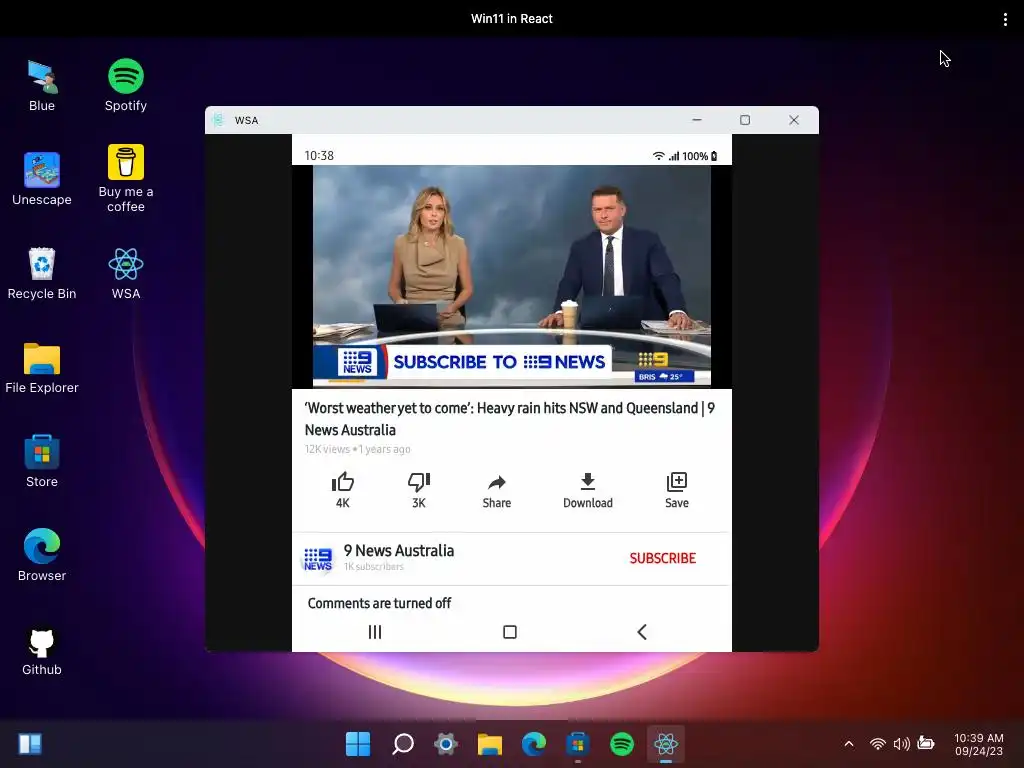Close the WSA window
This screenshot has width=1024, height=768.
click(x=793, y=120)
